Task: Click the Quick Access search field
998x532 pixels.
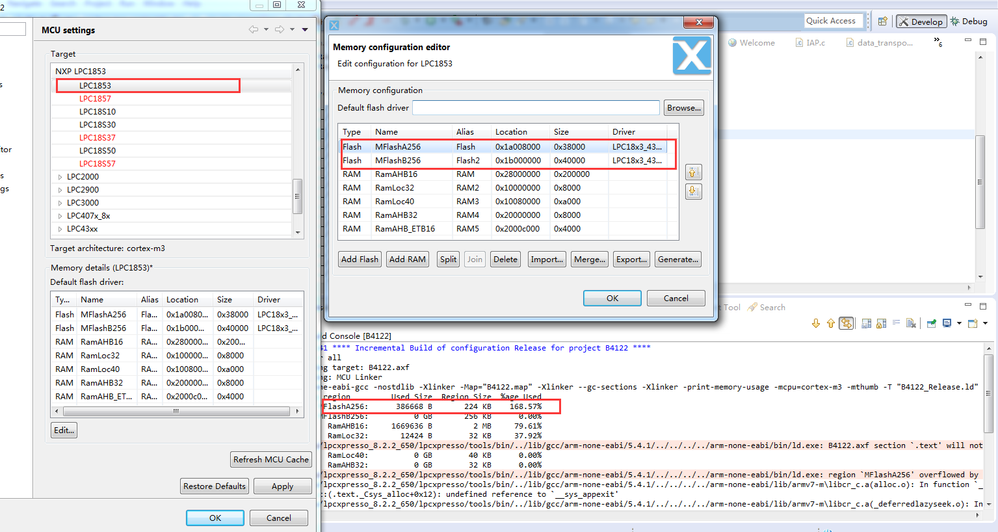Action: pyautogui.click(x=833, y=21)
